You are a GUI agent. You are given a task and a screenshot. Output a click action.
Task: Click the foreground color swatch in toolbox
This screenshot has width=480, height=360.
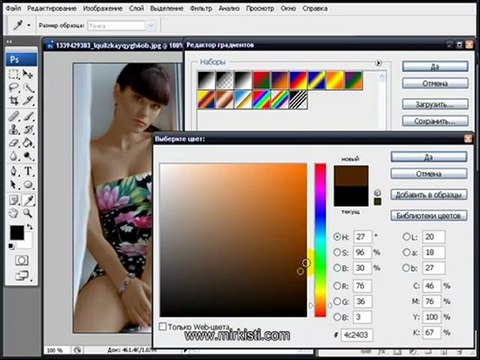[17, 232]
